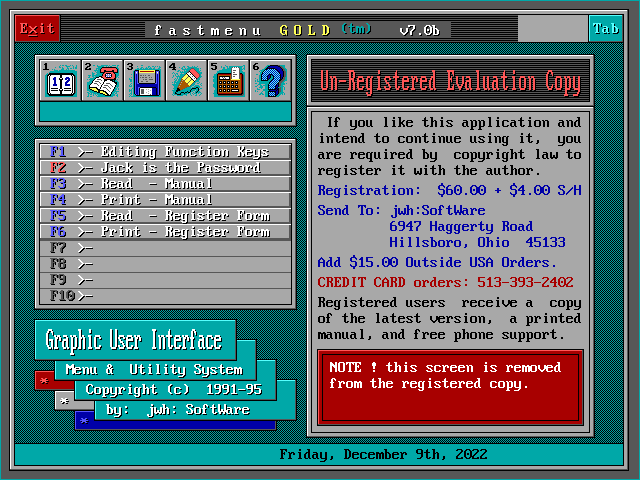
Task: Click the Copyright (c) 1991-95 card
Action: [175, 390]
